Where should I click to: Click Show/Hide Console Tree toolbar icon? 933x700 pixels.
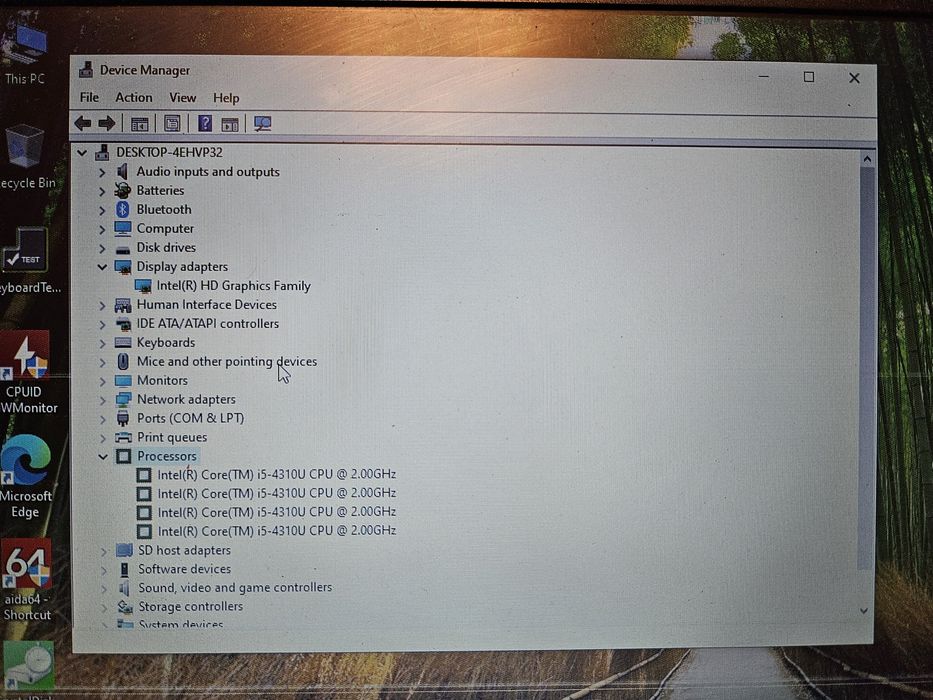139,124
